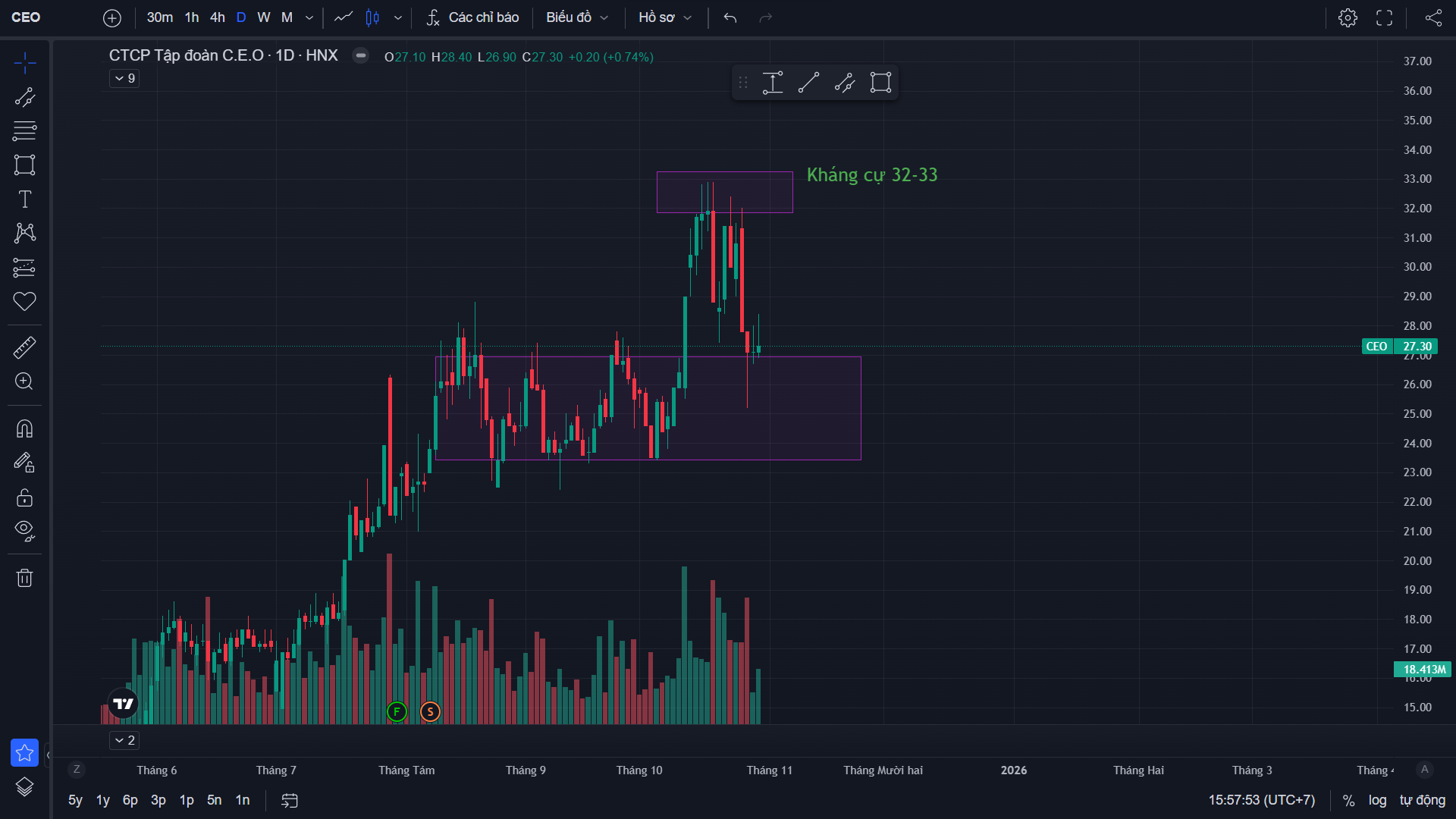Toggle lock all drawings

point(24,497)
